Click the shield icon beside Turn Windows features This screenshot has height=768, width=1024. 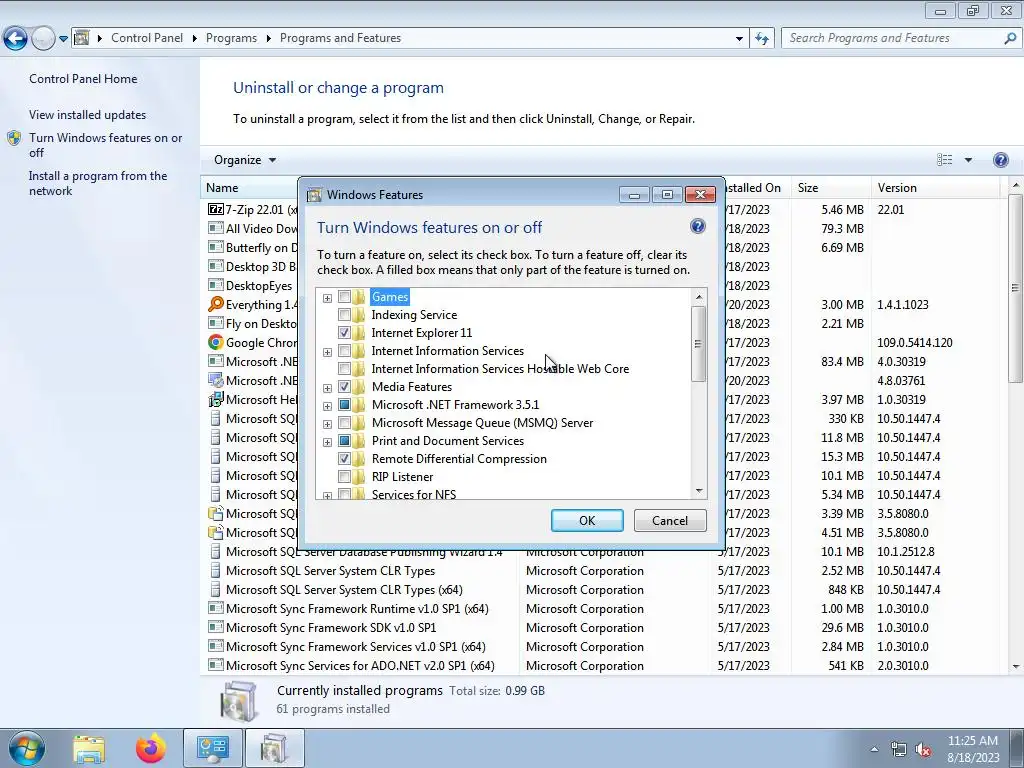14,138
